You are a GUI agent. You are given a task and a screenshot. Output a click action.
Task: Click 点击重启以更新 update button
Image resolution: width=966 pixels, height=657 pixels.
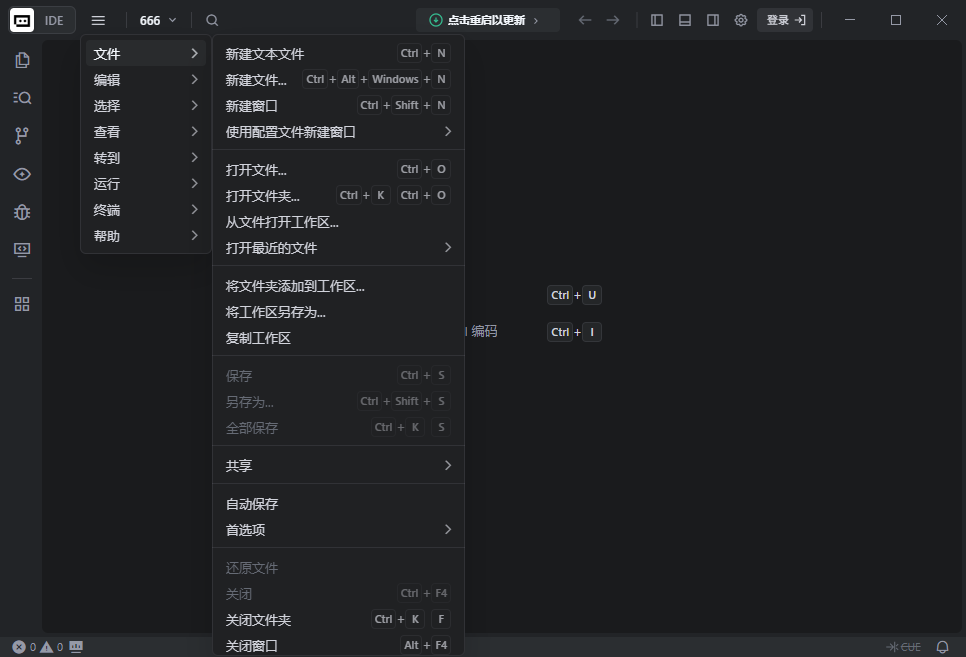tap(487, 20)
